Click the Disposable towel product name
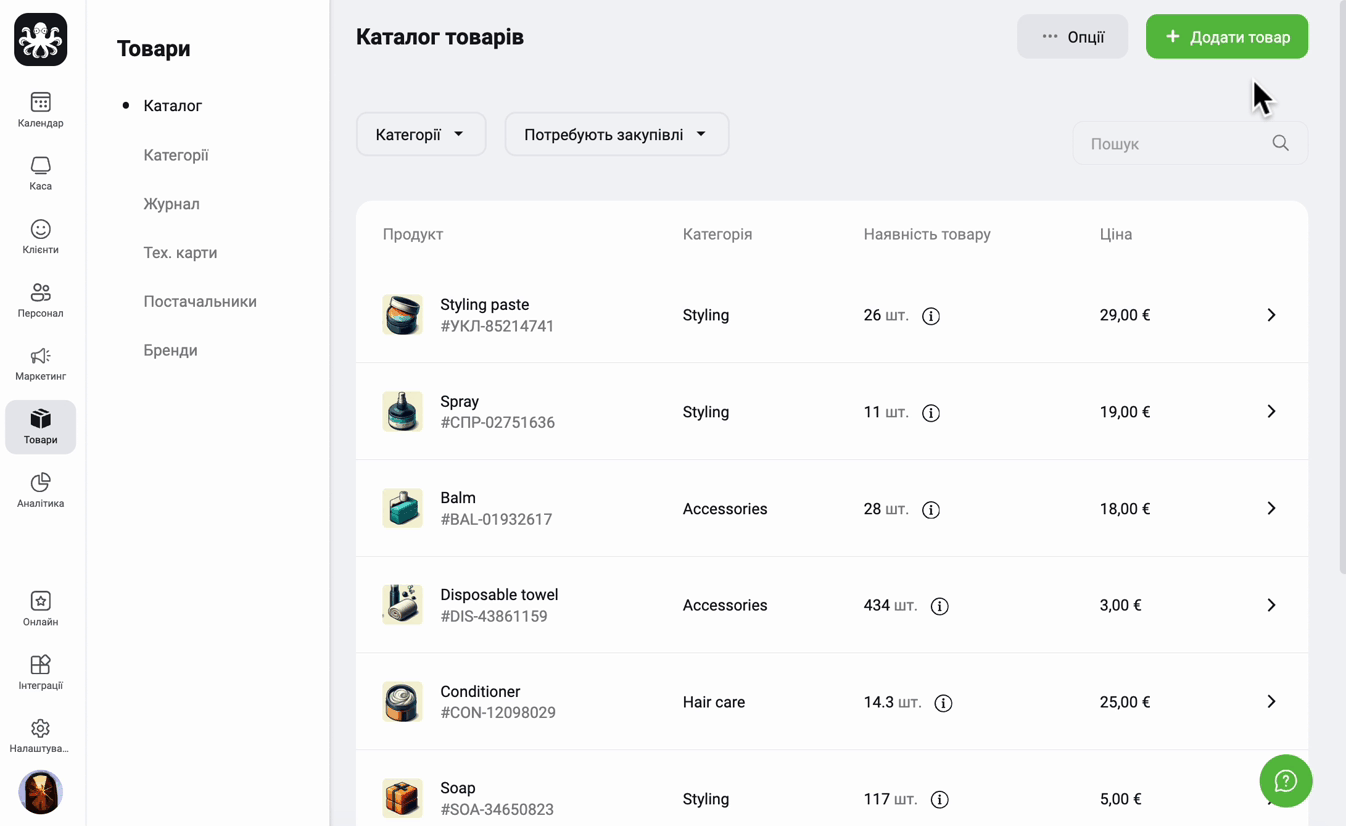Screen dimensions: 1346x826 tap(499, 595)
